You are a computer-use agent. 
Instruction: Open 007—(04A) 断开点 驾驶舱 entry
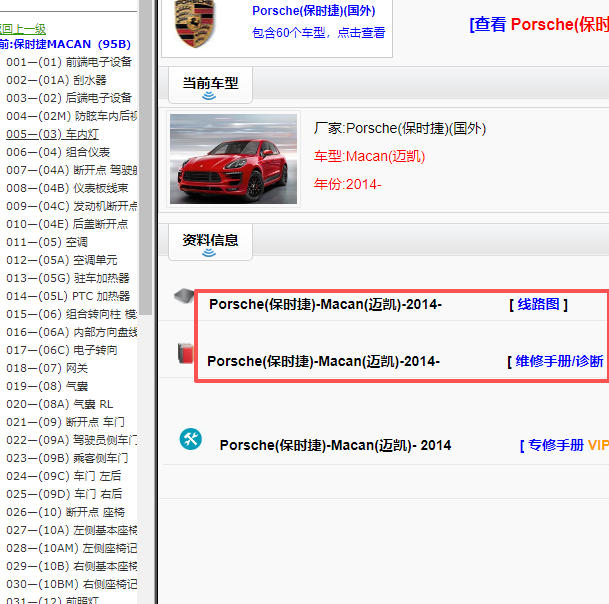point(72,170)
